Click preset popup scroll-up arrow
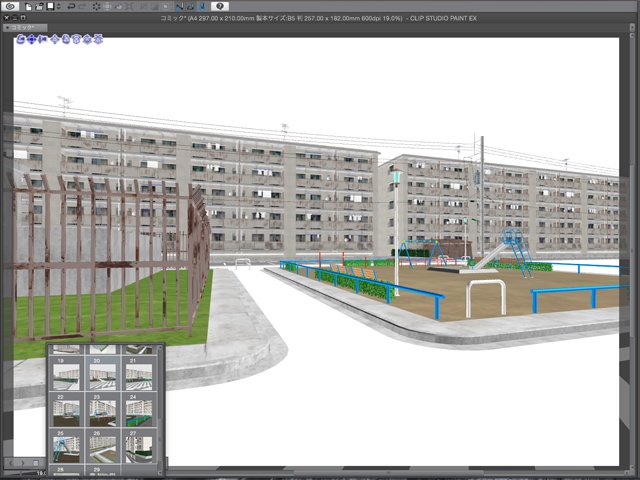This screenshot has height=480, width=640. 160,348
